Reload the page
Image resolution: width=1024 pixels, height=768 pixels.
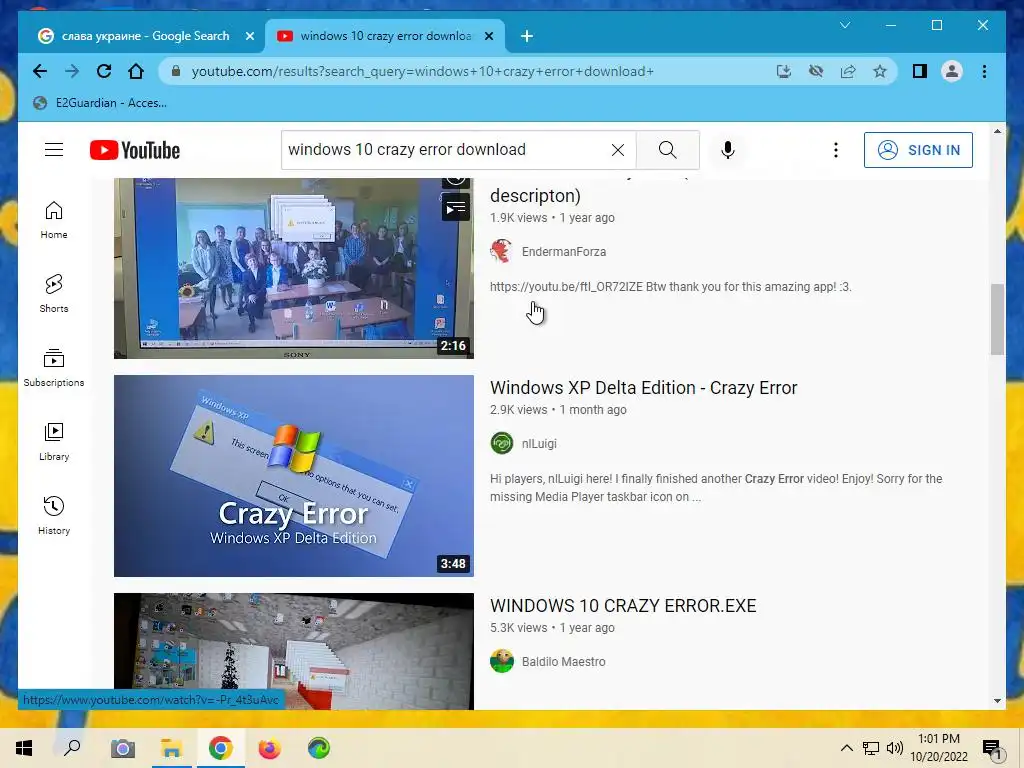tap(104, 71)
